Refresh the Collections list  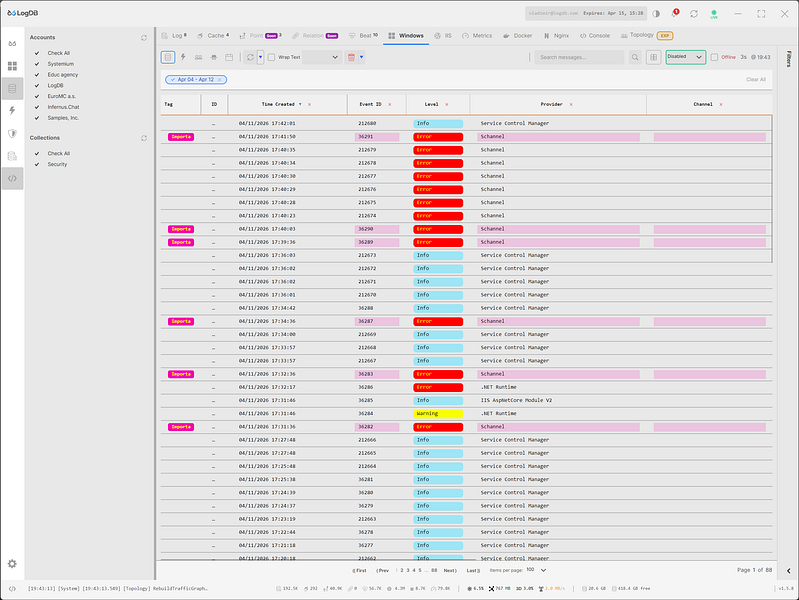[x=144, y=138]
